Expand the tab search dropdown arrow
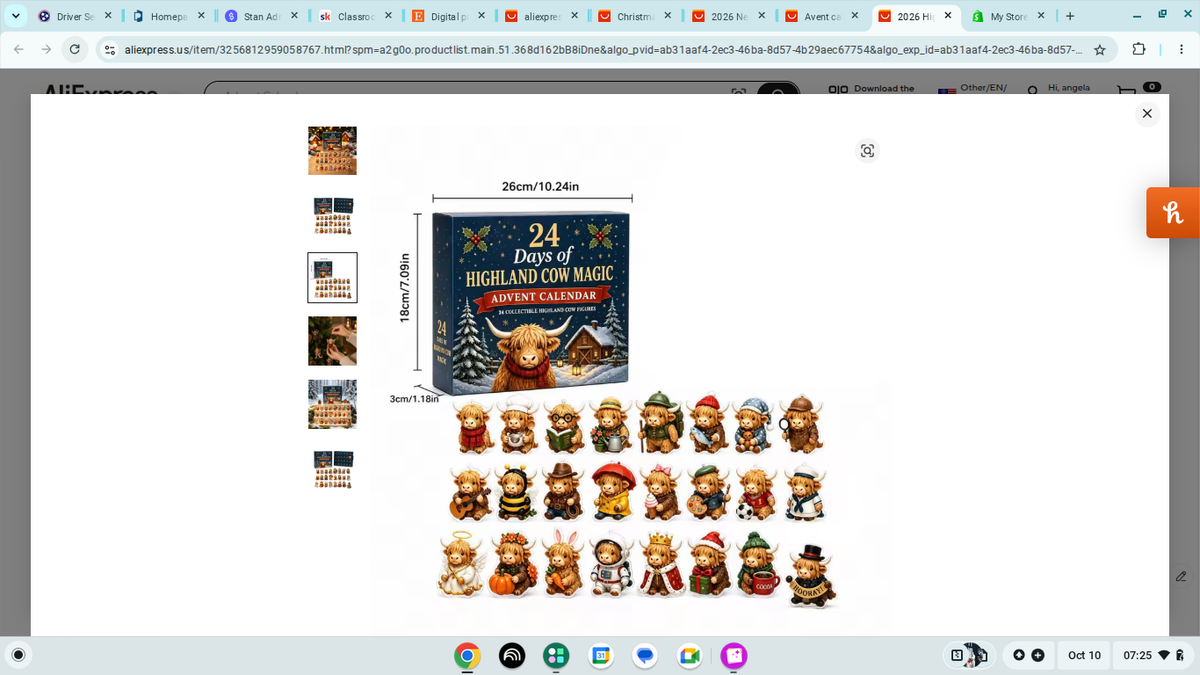The image size is (1200, 675). (x=16, y=16)
